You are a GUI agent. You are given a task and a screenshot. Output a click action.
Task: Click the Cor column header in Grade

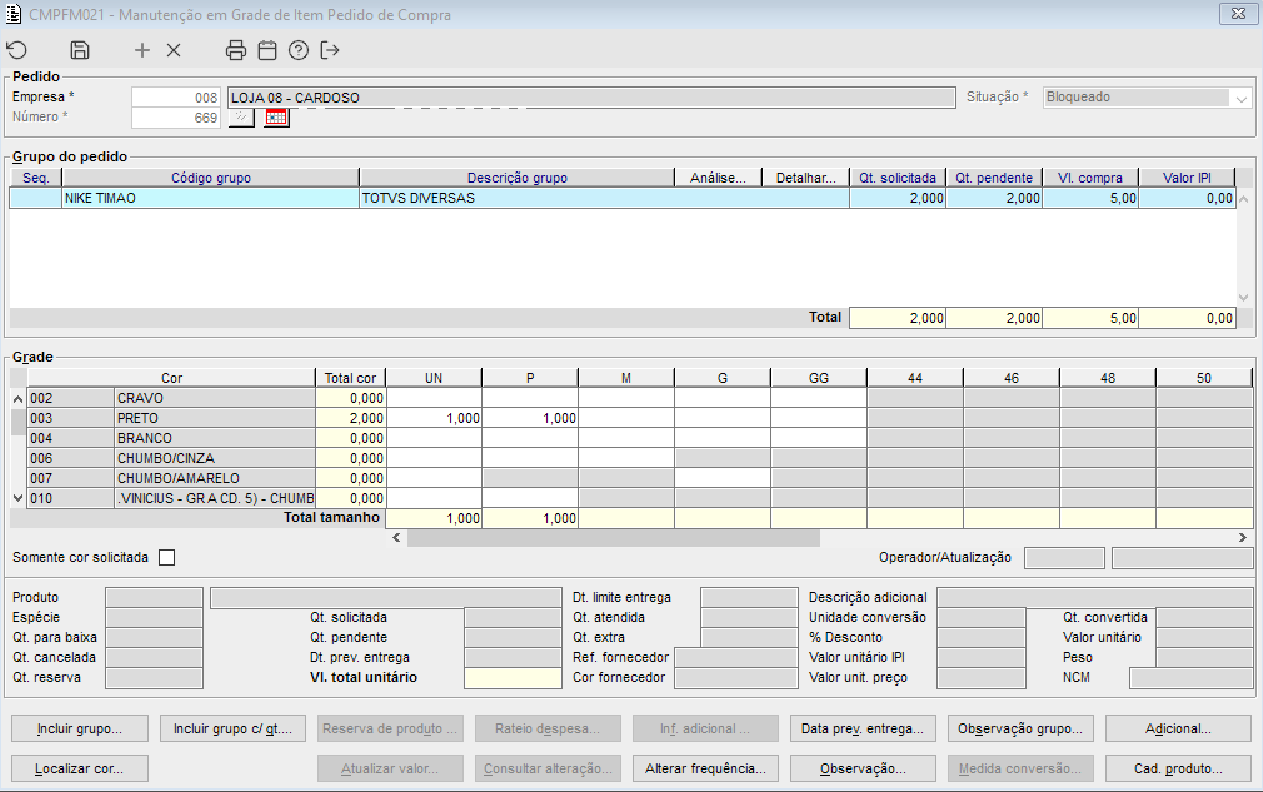171,378
